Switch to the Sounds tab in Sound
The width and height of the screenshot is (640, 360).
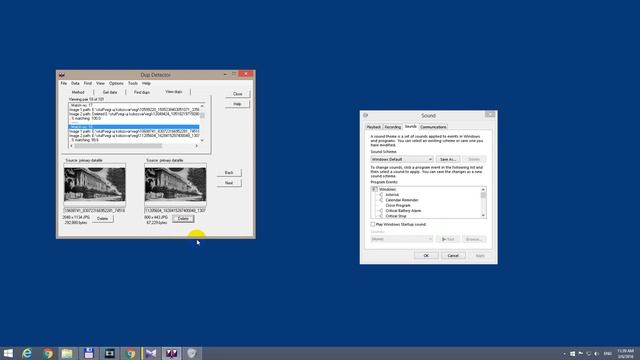coord(411,127)
